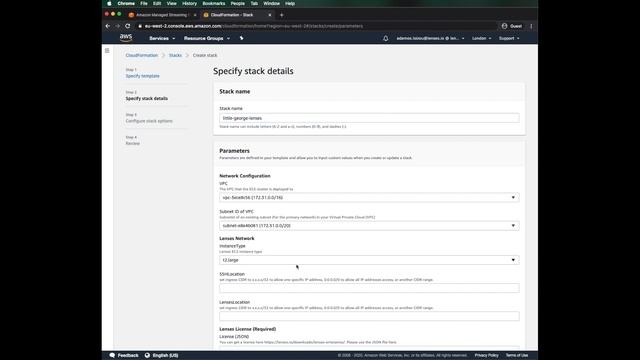
Task: Click the LensesLocation input field
Action: (369, 316)
